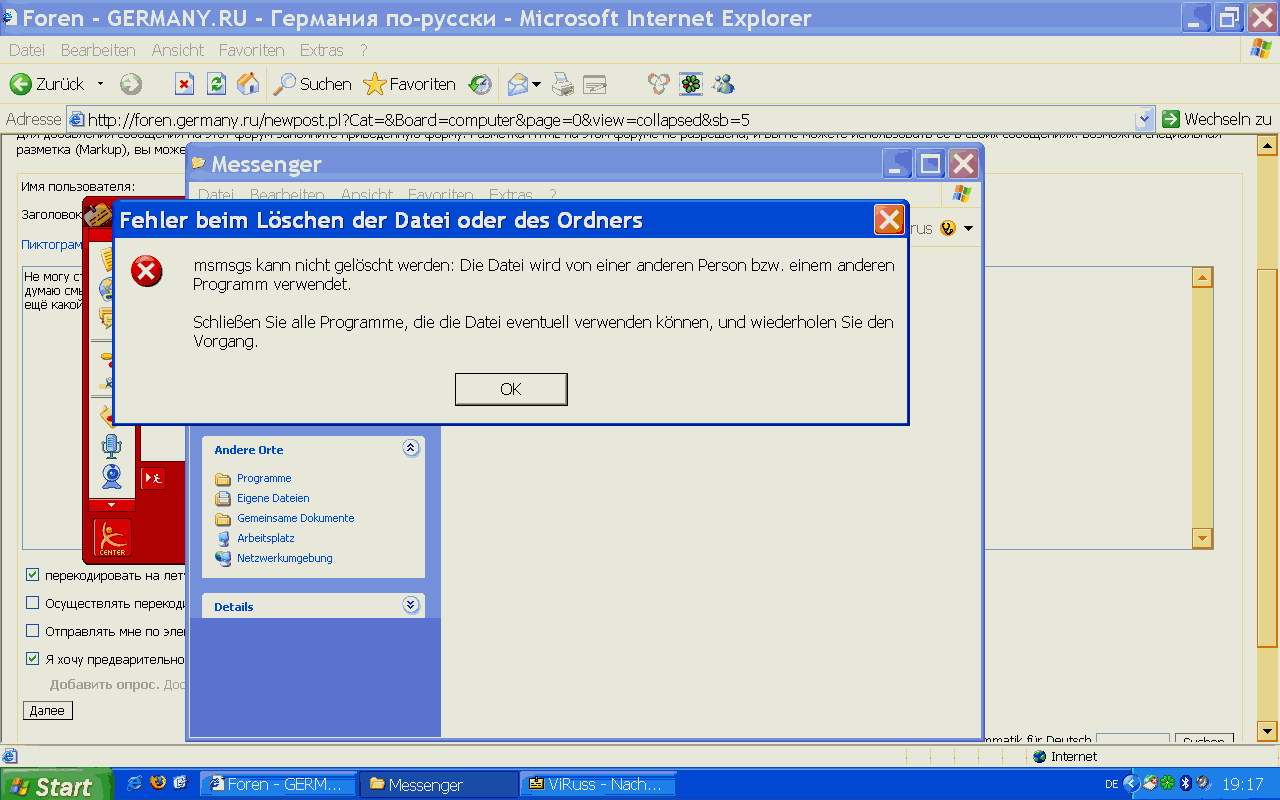Click the Edit page icon
Screen dimensions: 1280x800
[x=596, y=84]
